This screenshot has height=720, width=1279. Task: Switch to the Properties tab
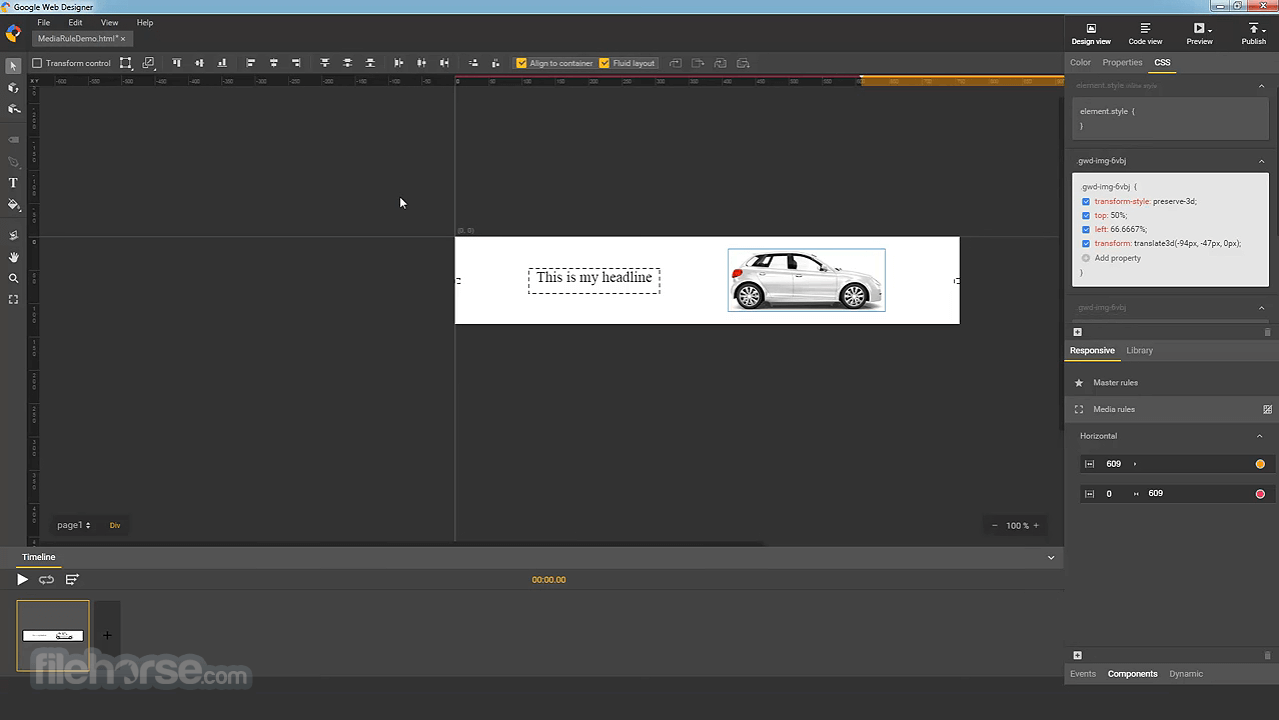click(x=1122, y=62)
